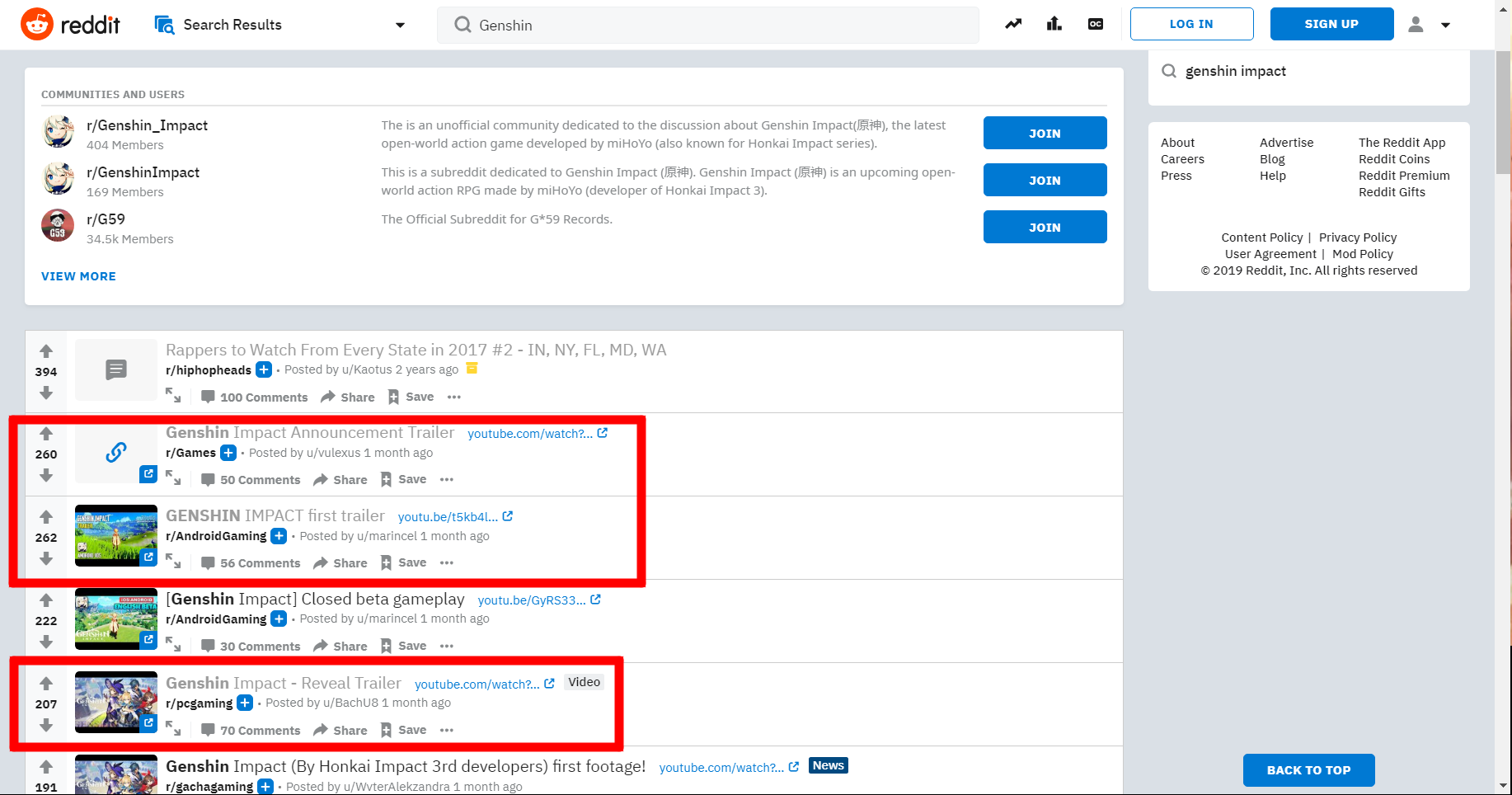The width and height of the screenshot is (1512, 795).
Task: Click VIEW MORE communities link
Action: click(x=78, y=276)
